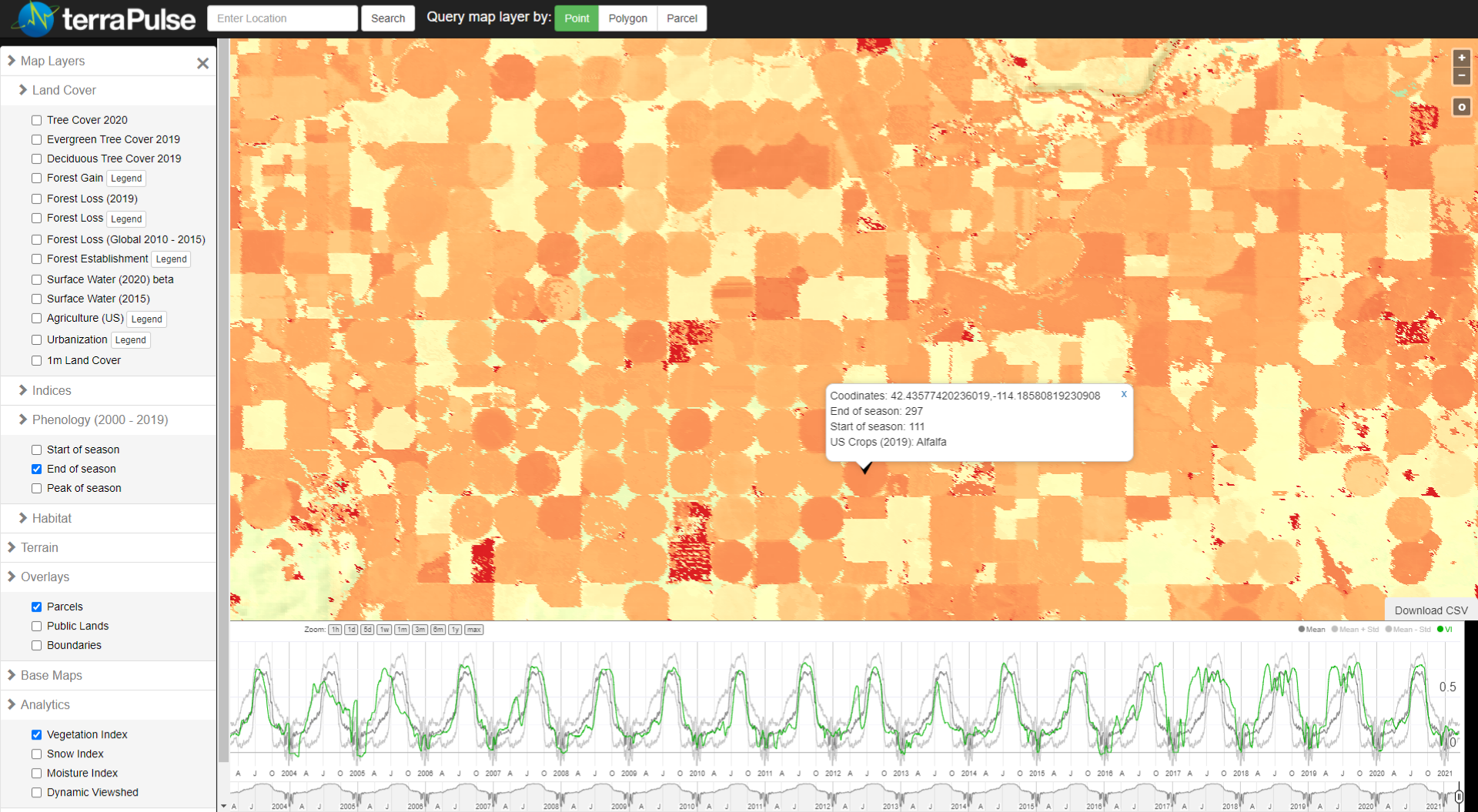Select Parcel query mode
This screenshot has width=1478, height=812.
point(682,18)
